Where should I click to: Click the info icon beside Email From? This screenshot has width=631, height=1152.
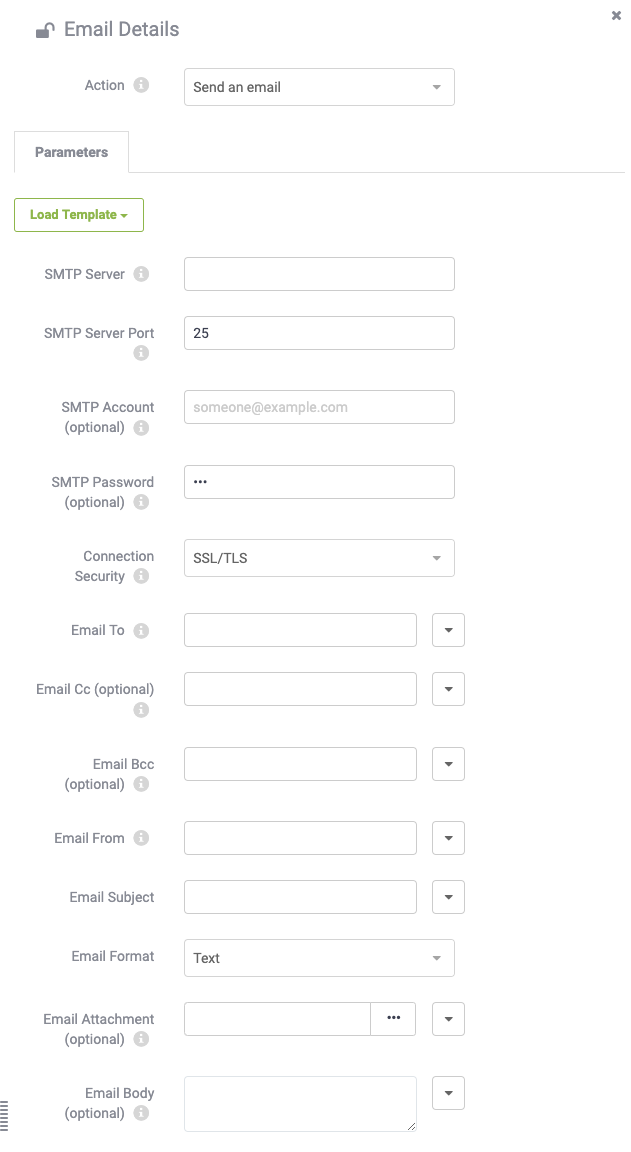(x=141, y=838)
